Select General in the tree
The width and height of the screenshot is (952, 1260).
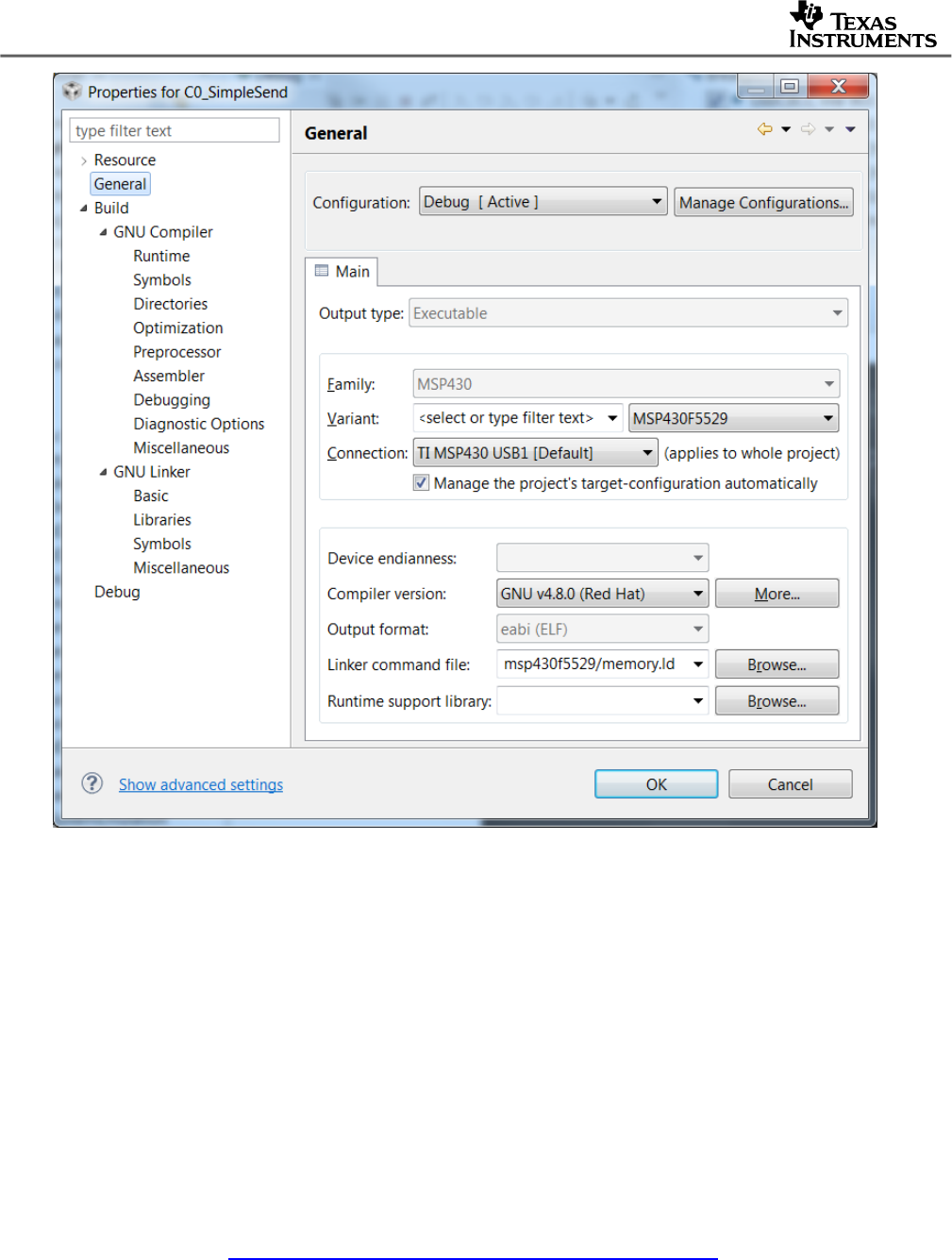pyautogui.click(x=120, y=184)
